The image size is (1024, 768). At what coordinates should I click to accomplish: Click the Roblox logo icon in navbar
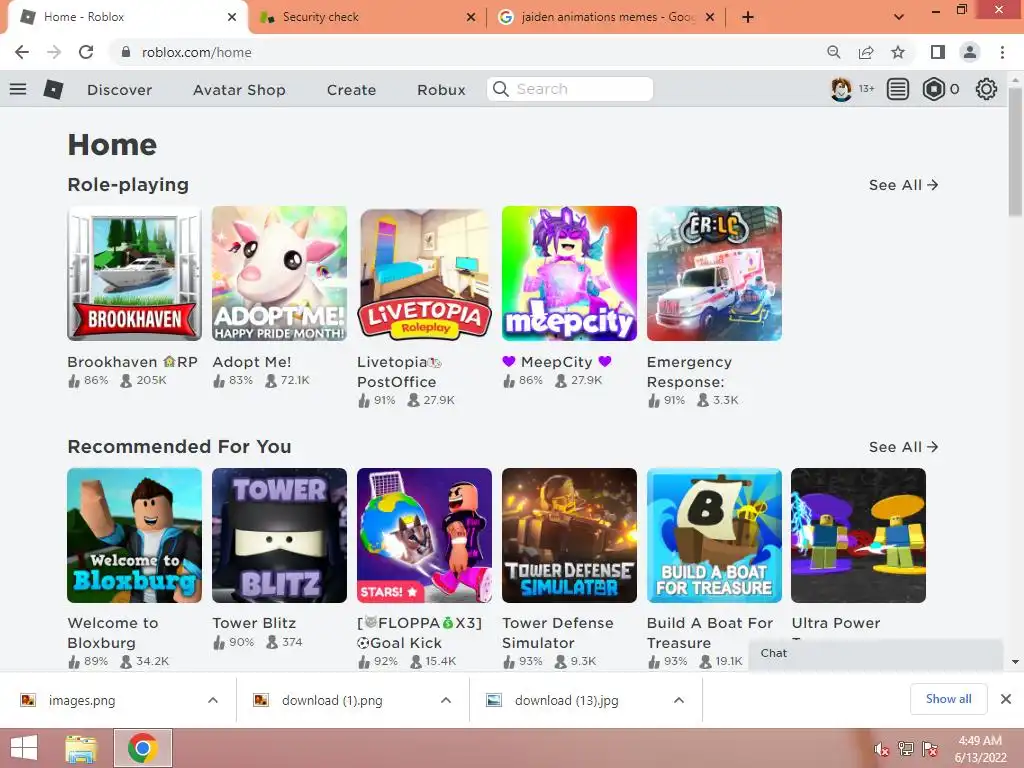pyautogui.click(x=53, y=89)
